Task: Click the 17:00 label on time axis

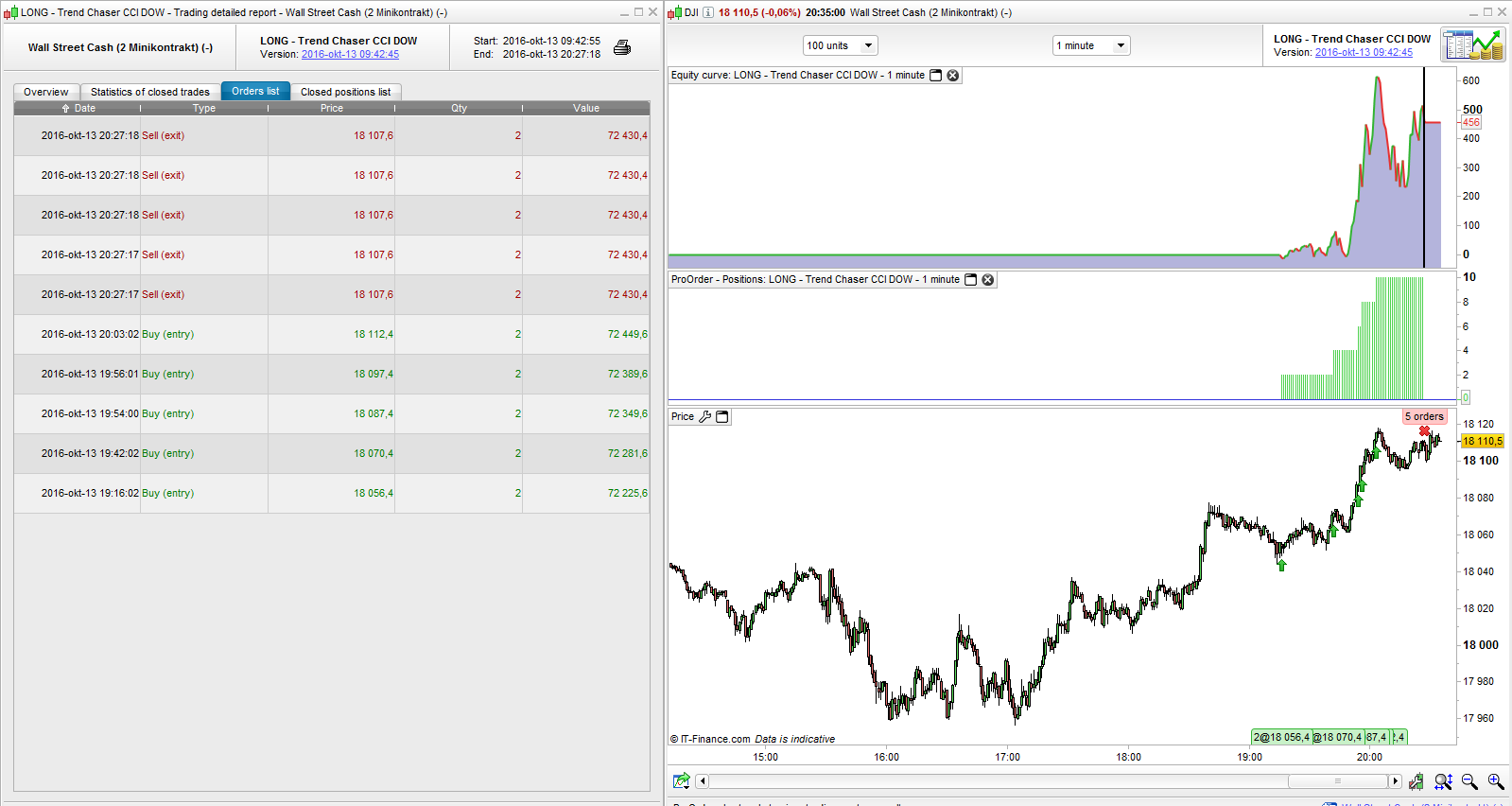Action: pos(1007,757)
